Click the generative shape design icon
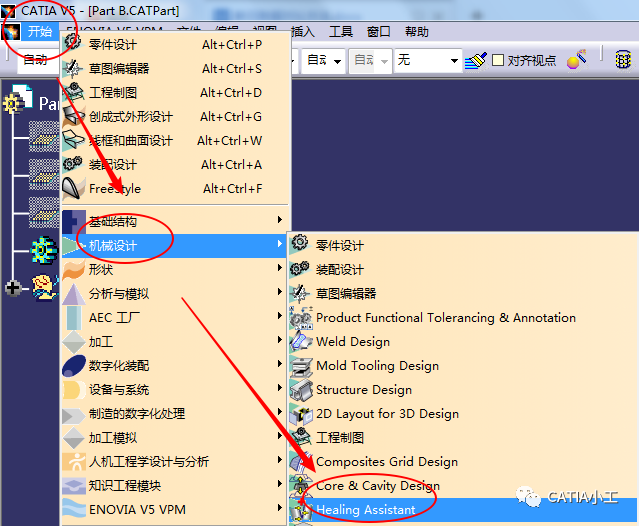The width and height of the screenshot is (639, 526). click(x=74, y=116)
